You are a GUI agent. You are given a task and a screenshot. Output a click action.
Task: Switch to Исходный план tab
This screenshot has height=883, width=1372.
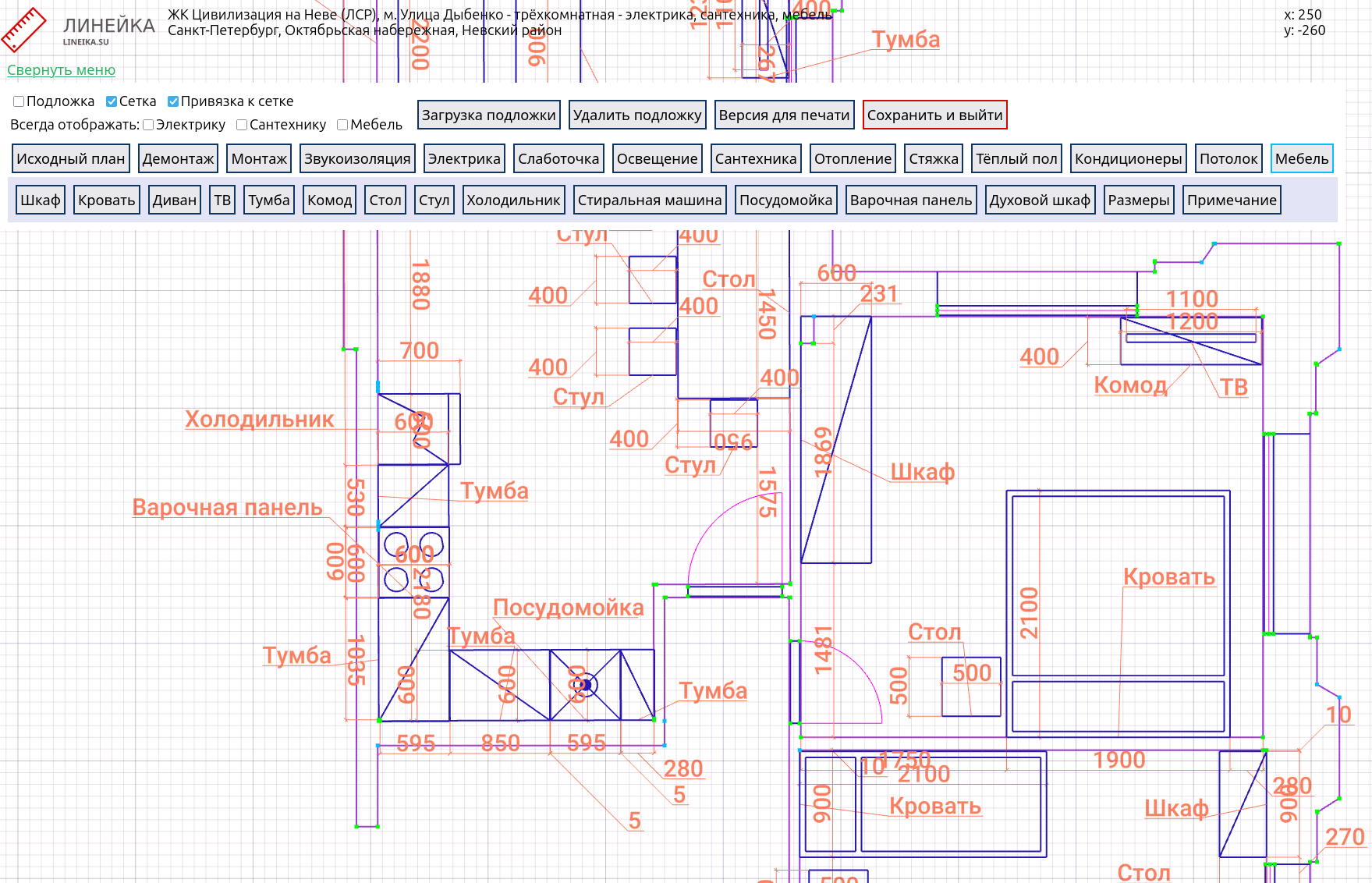[x=71, y=158]
